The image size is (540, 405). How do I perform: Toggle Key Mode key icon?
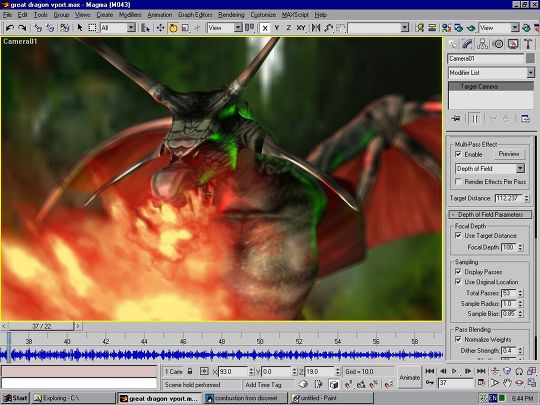(x=429, y=383)
